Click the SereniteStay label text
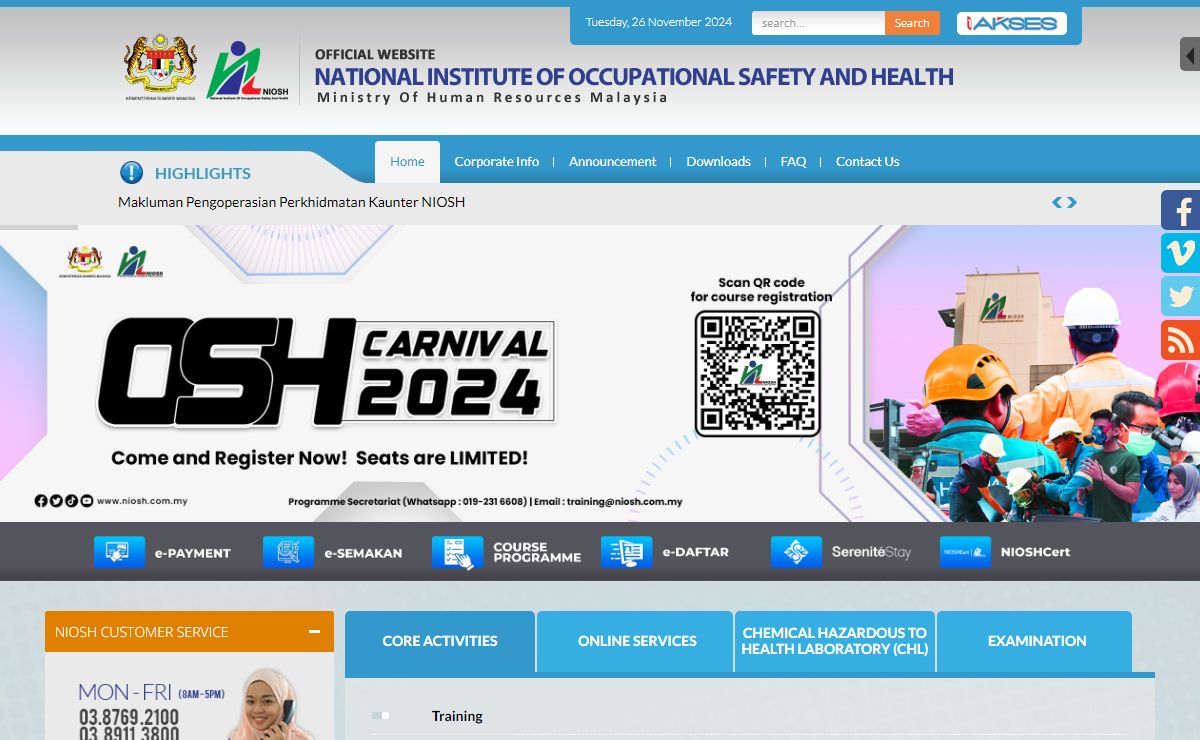The image size is (1200, 740). point(871,552)
